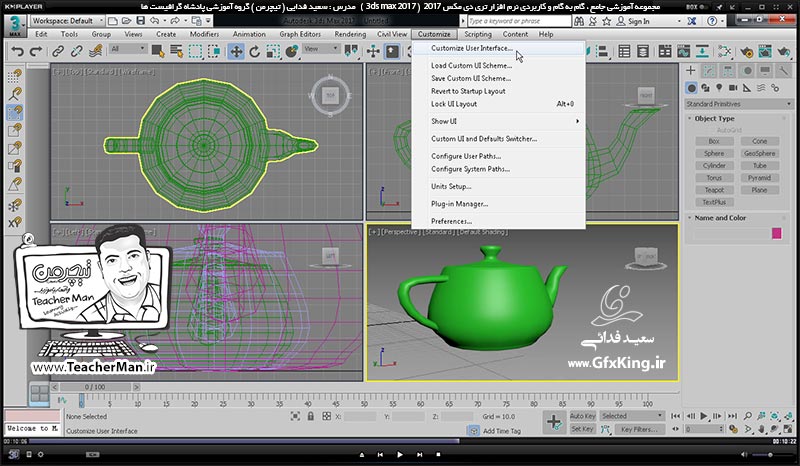Switch to the Modify panel icon
Image resolution: width=800 pixels, height=466 pixels.
pyautogui.click(x=709, y=70)
